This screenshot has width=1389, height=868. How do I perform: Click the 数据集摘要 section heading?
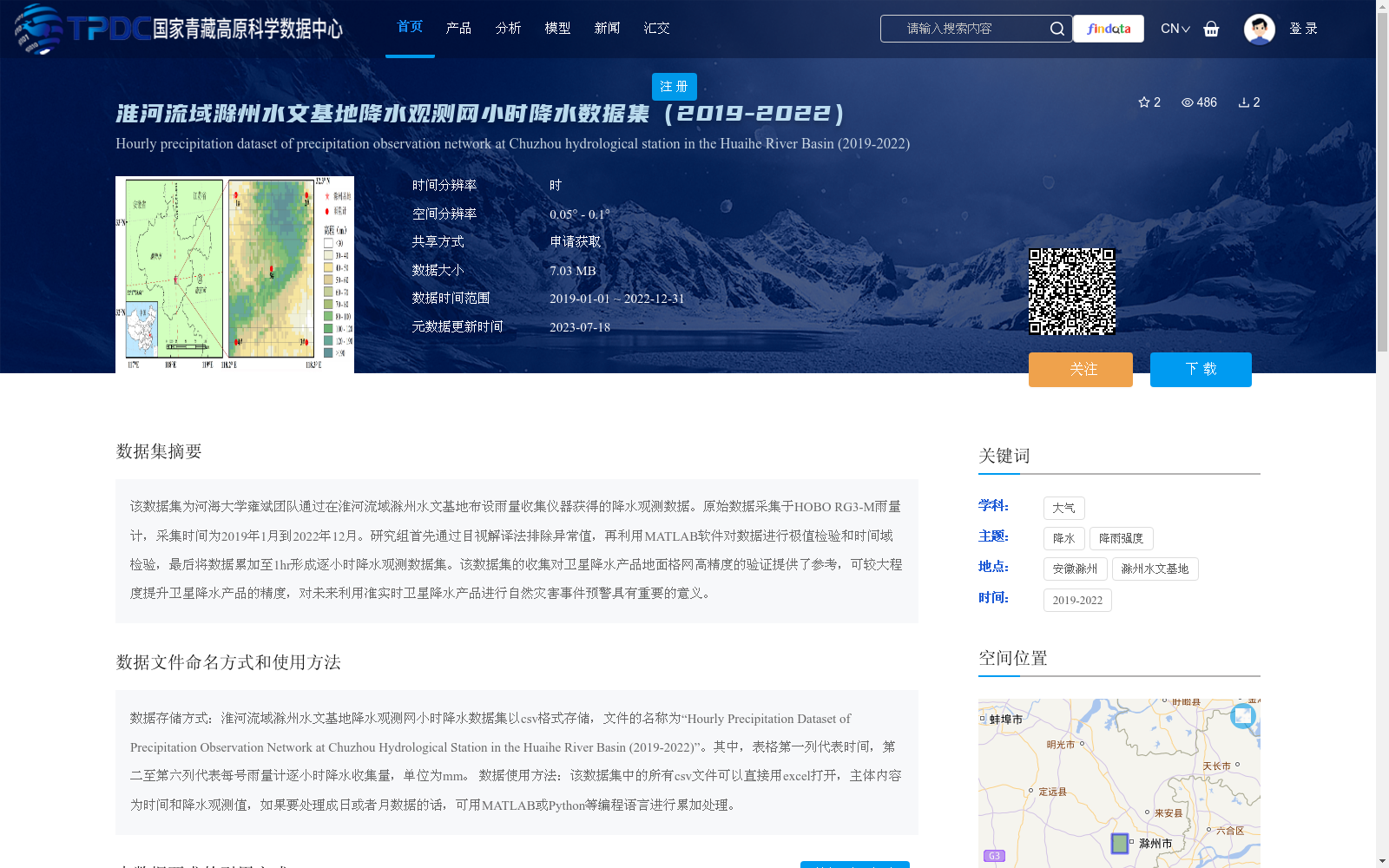[159, 451]
